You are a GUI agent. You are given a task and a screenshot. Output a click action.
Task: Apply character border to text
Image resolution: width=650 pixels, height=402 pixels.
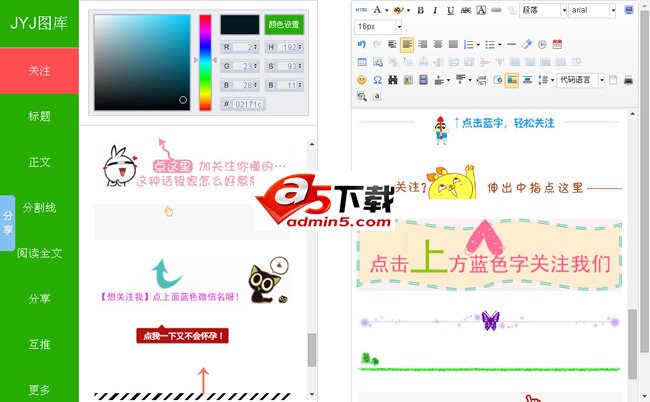pyautogui.click(x=481, y=10)
